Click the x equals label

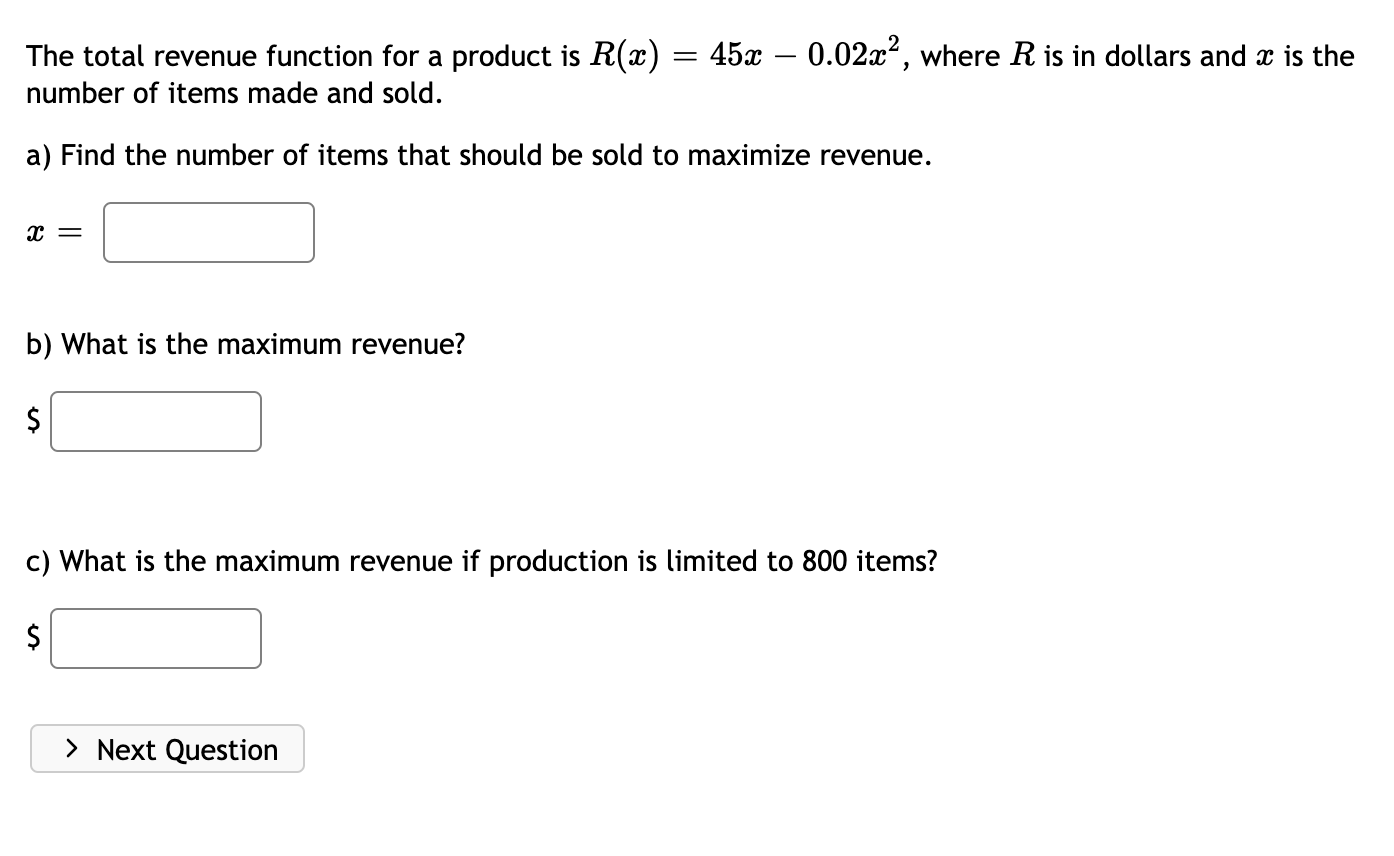click(51, 232)
